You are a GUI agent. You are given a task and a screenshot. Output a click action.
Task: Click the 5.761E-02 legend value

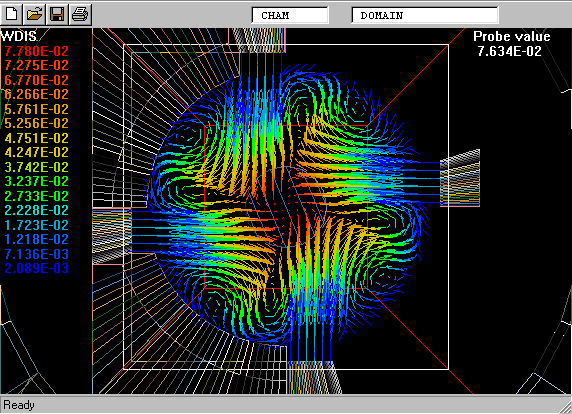(36, 109)
